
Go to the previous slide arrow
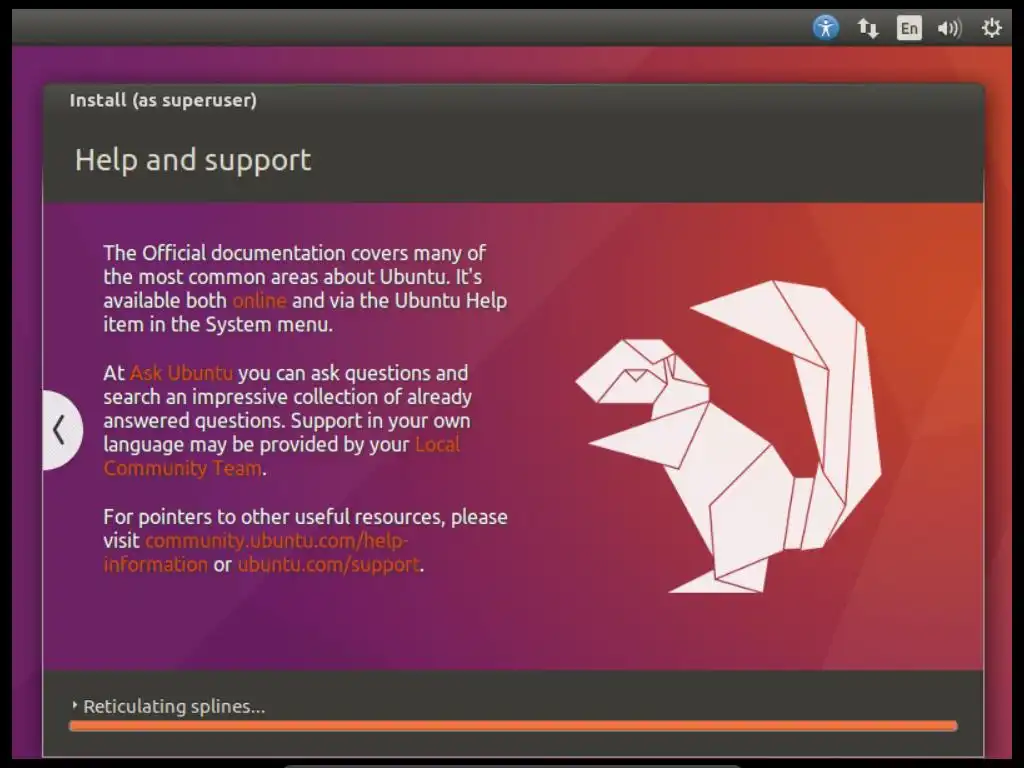[x=61, y=430]
